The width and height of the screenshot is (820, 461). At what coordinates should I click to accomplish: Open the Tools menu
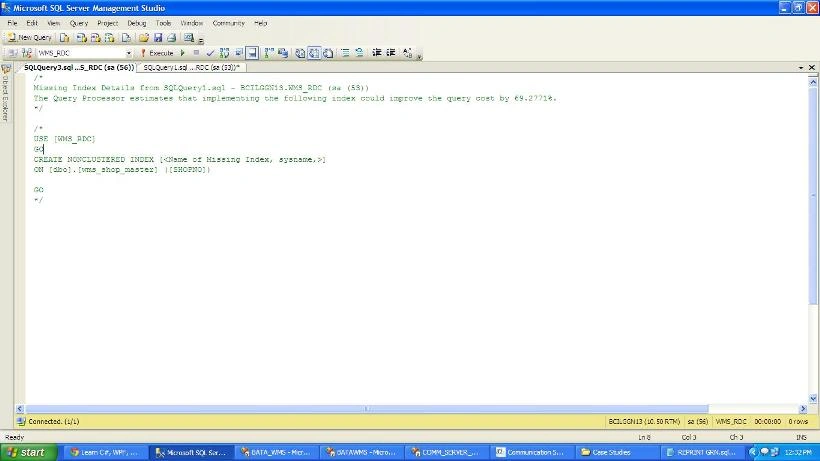point(163,23)
